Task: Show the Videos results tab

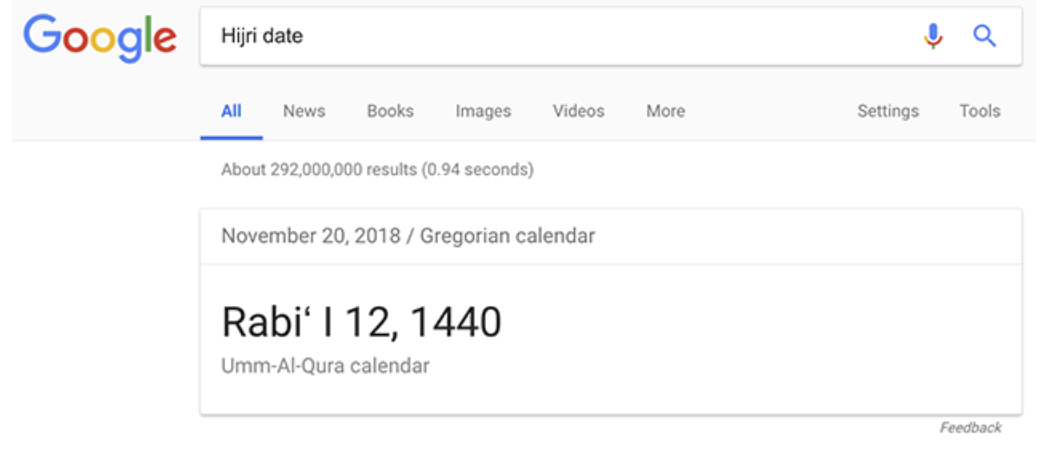Action: coord(579,111)
